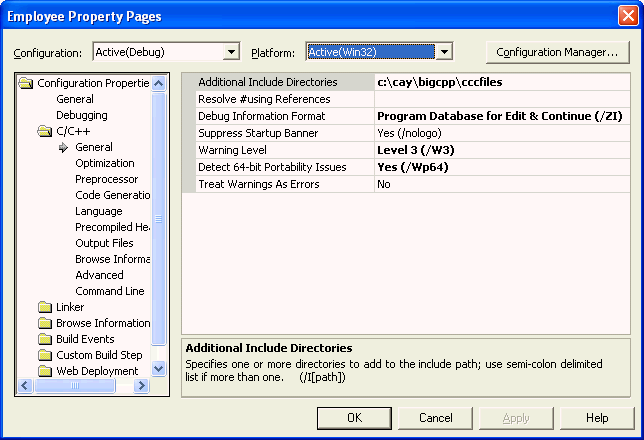The width and height of the screenshot is (644, 440).
Task: Click the arrow marker beside General
Action: tap(64, 148)
